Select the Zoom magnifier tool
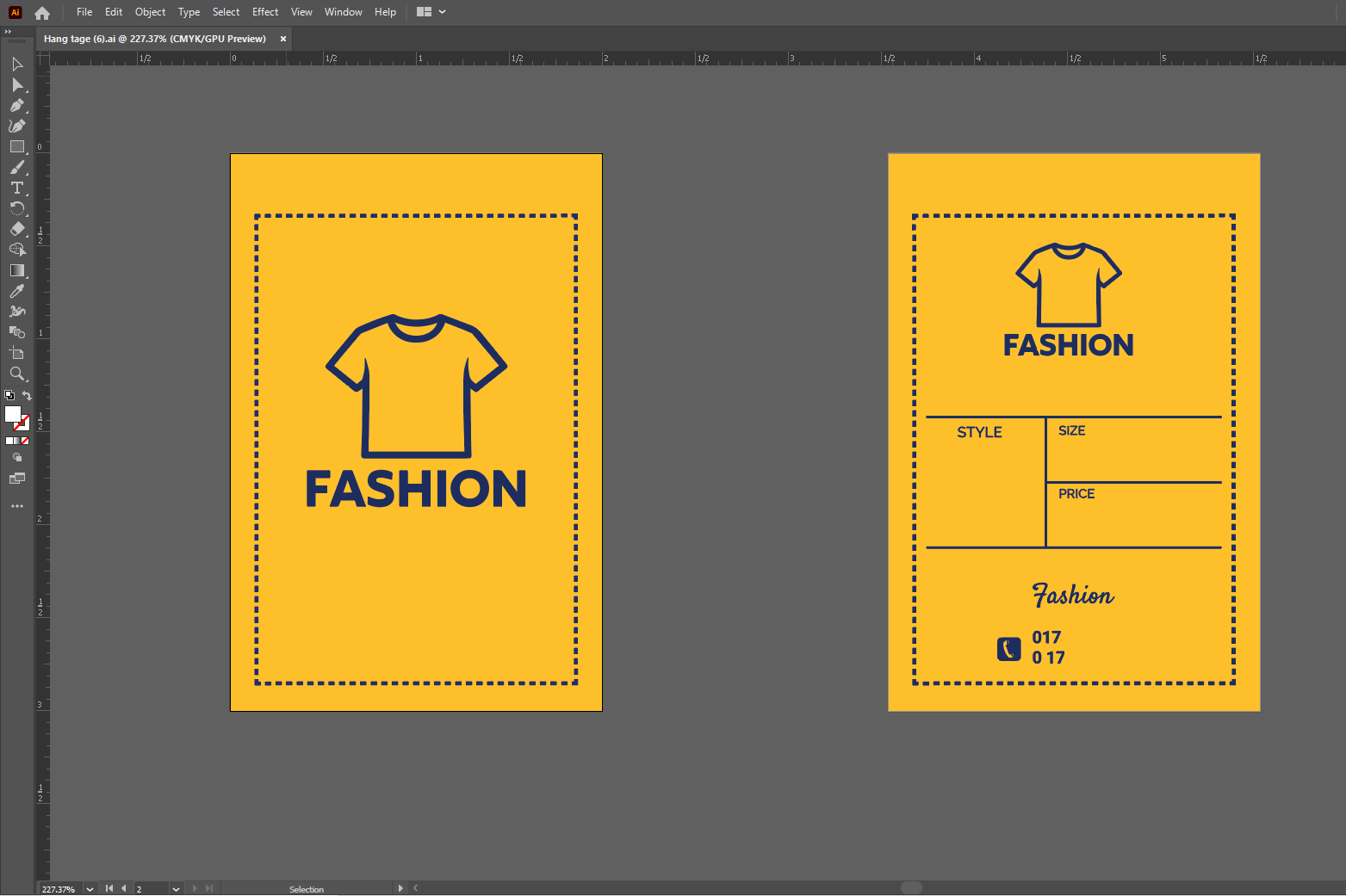Viewport: 1346px width, 896px height. click(16, 374)
